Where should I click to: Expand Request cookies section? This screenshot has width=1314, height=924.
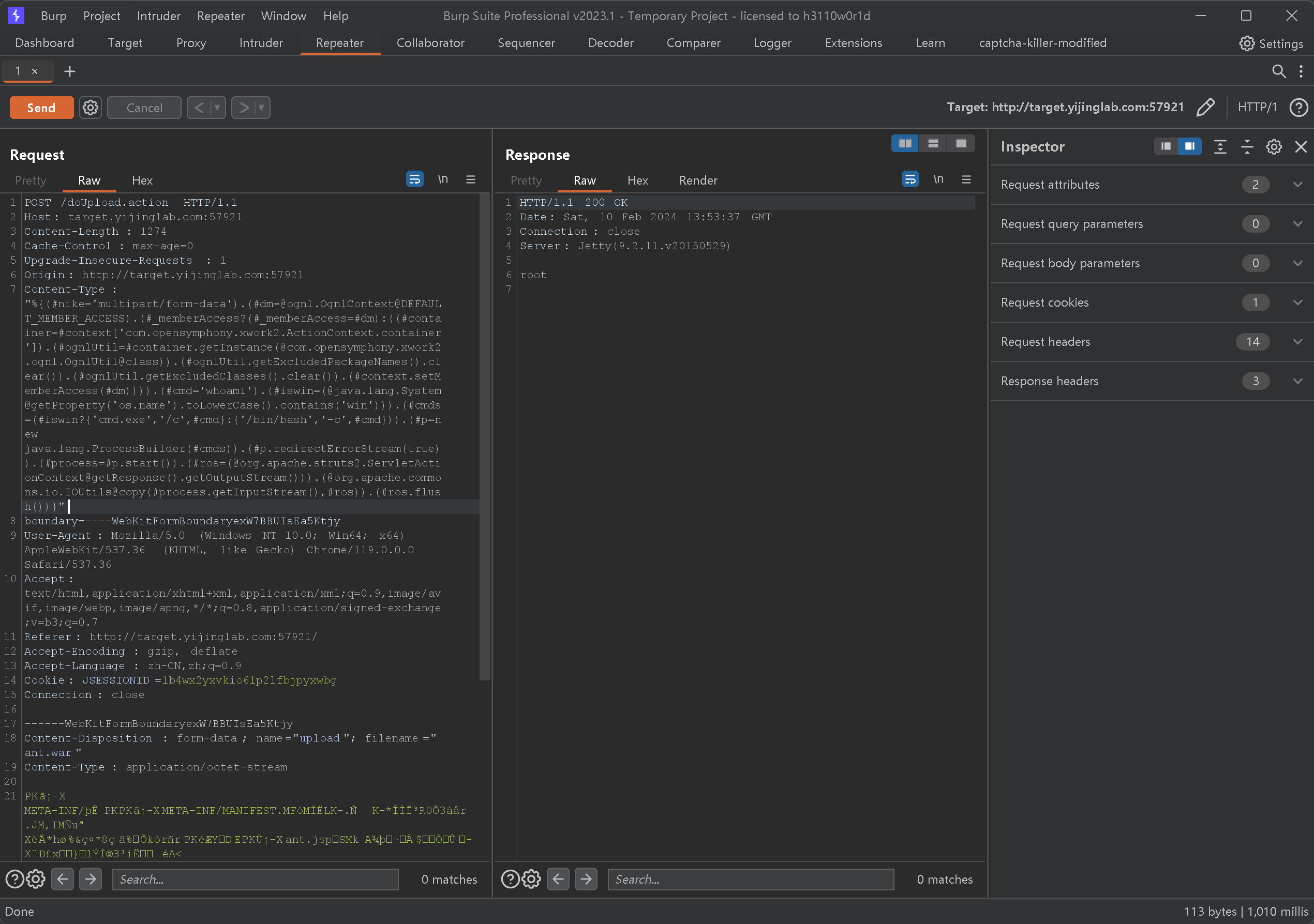pos(1297,302)
